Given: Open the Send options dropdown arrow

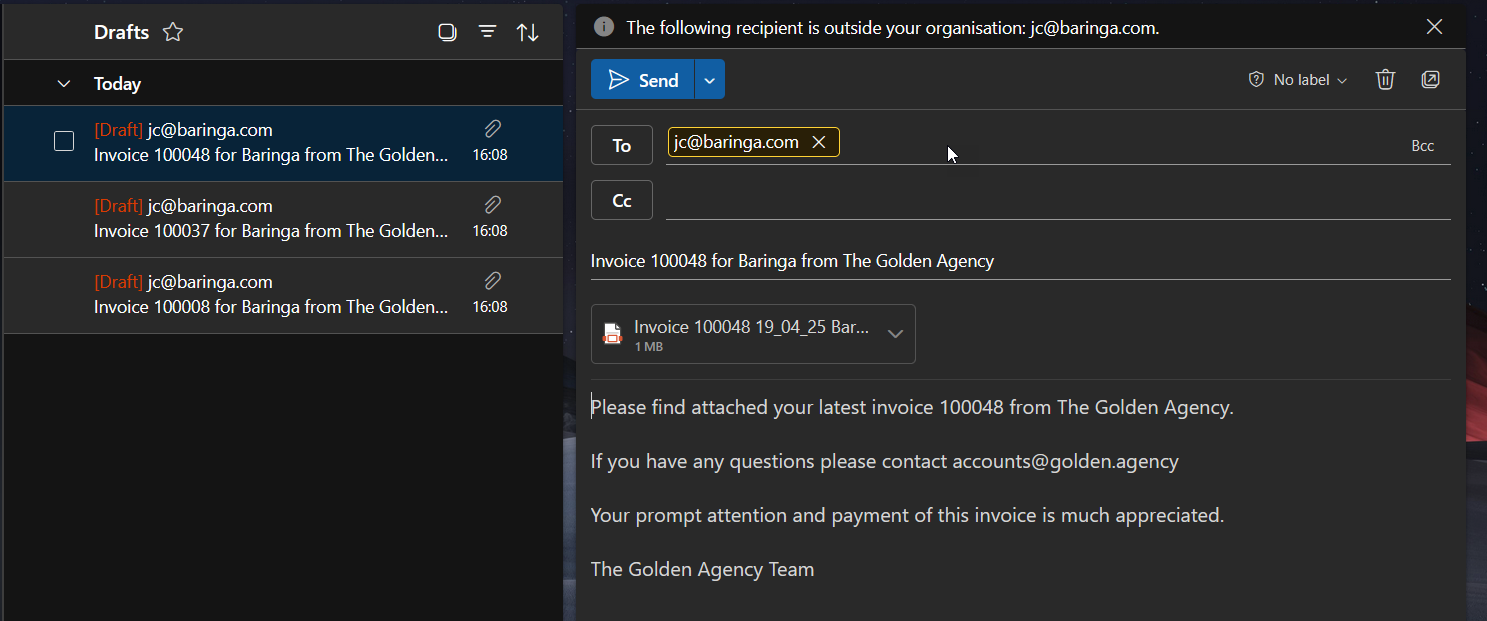Looking at the screenshot, I should [709, 80].
